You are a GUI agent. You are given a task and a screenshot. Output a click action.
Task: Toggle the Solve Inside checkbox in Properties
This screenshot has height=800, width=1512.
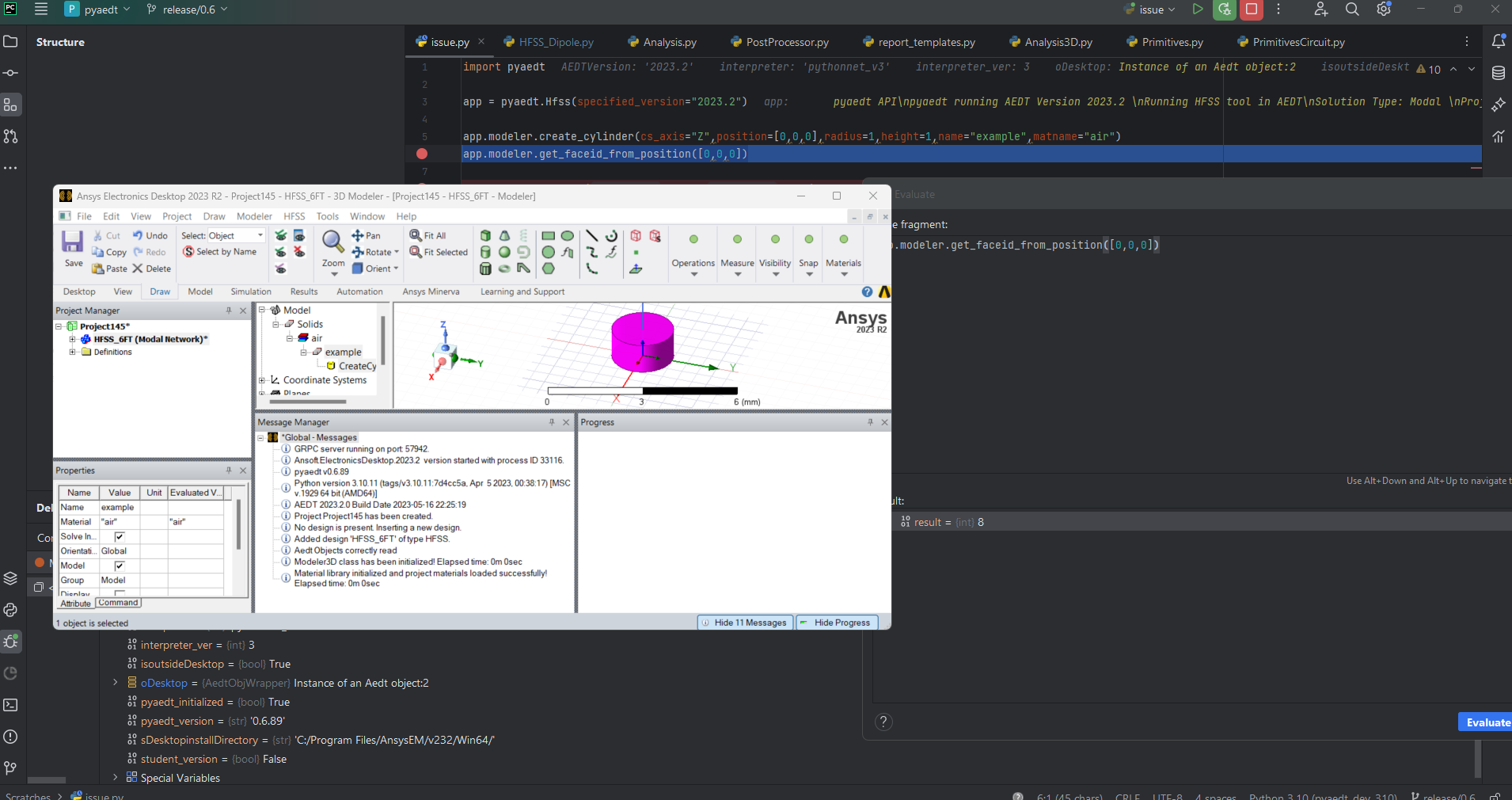(x=119, y=536)
